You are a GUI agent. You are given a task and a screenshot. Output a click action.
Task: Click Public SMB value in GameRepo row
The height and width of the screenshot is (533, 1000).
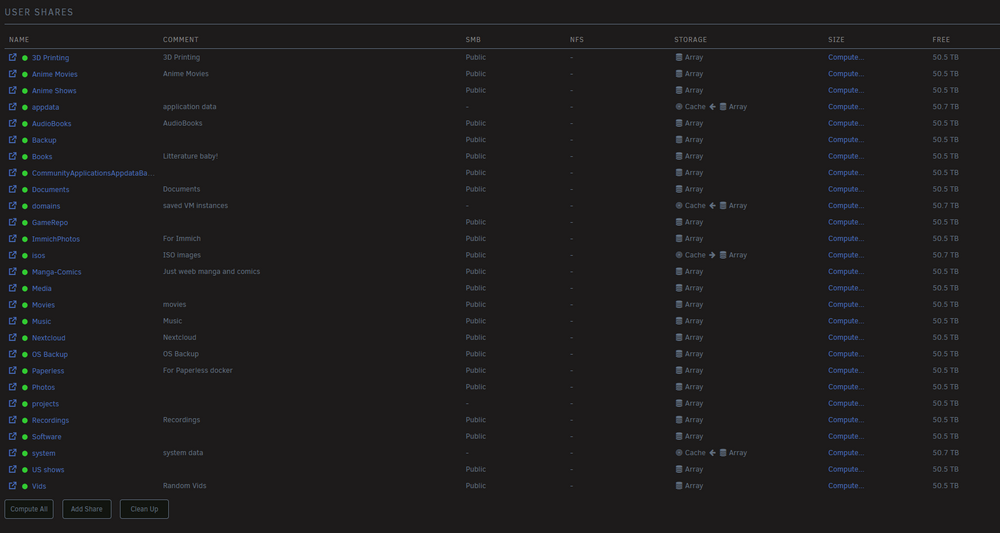[476, 222]
